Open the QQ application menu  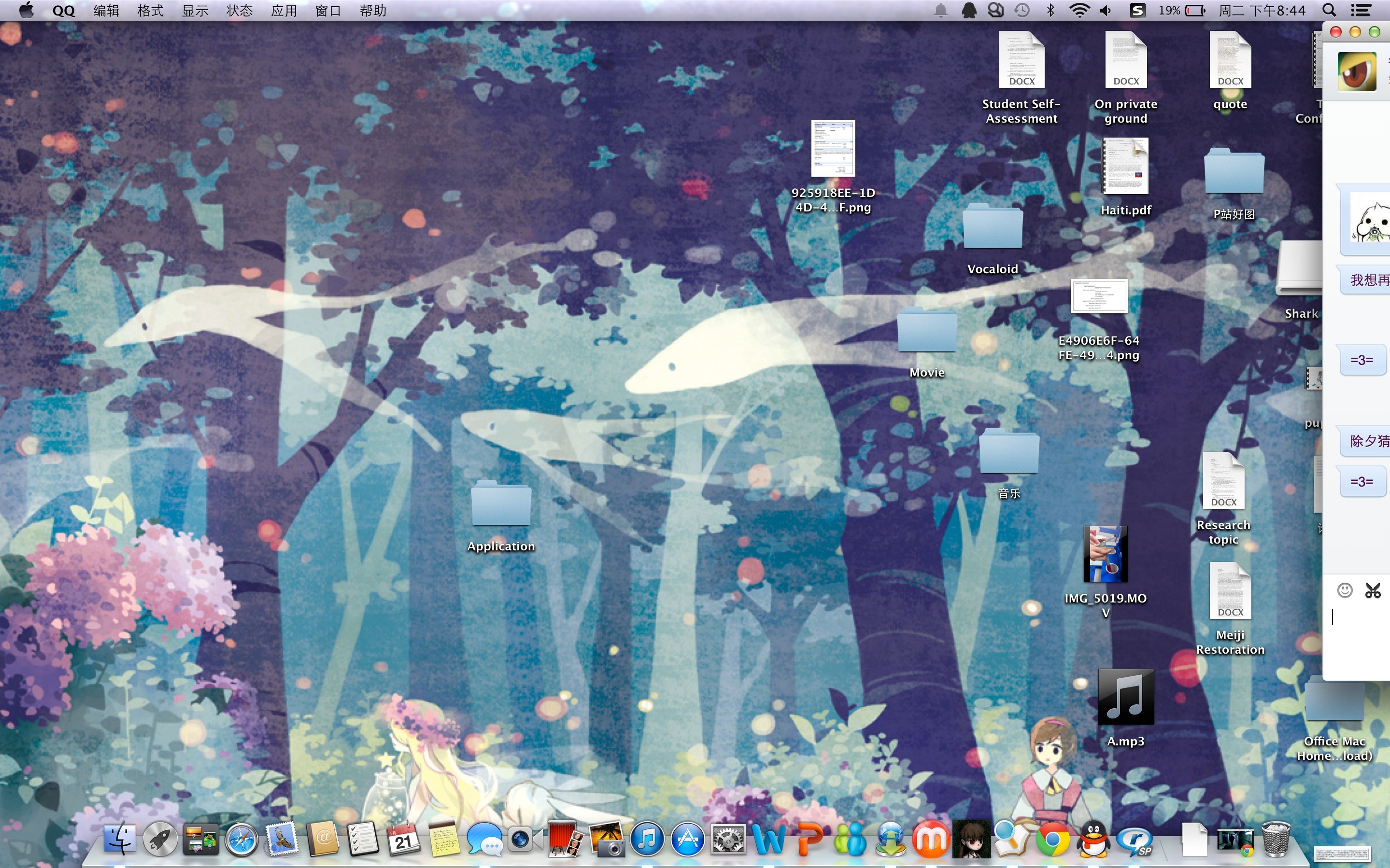tap(63, 10)
